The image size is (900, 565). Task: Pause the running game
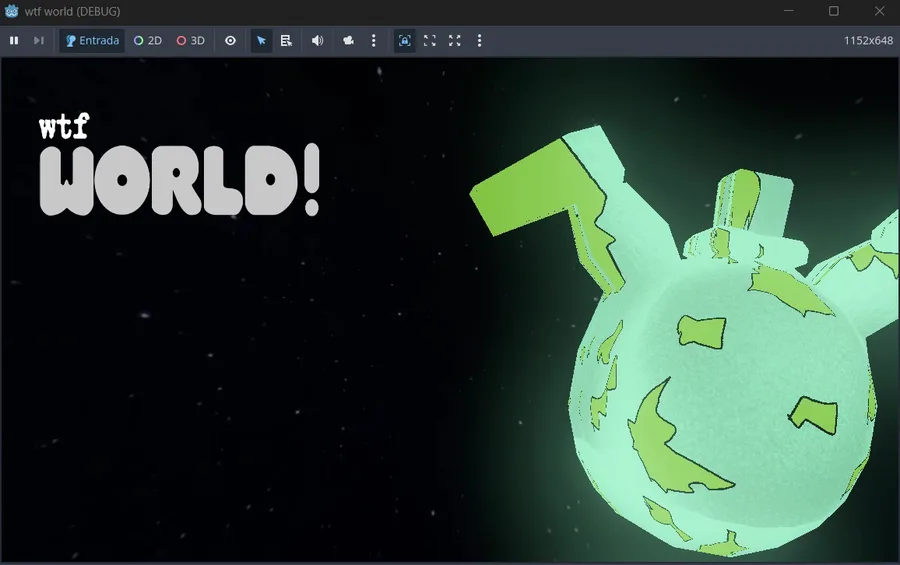coord(14,41)
